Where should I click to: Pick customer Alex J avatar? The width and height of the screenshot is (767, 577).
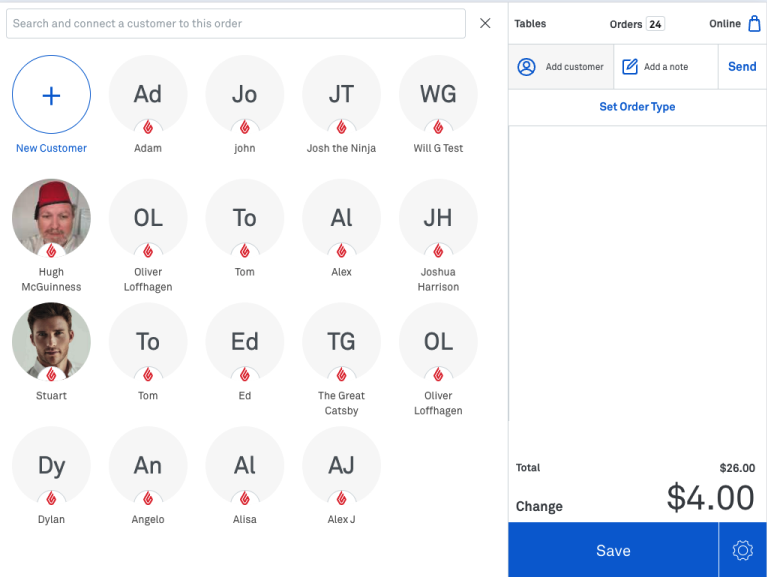[341, 466]
